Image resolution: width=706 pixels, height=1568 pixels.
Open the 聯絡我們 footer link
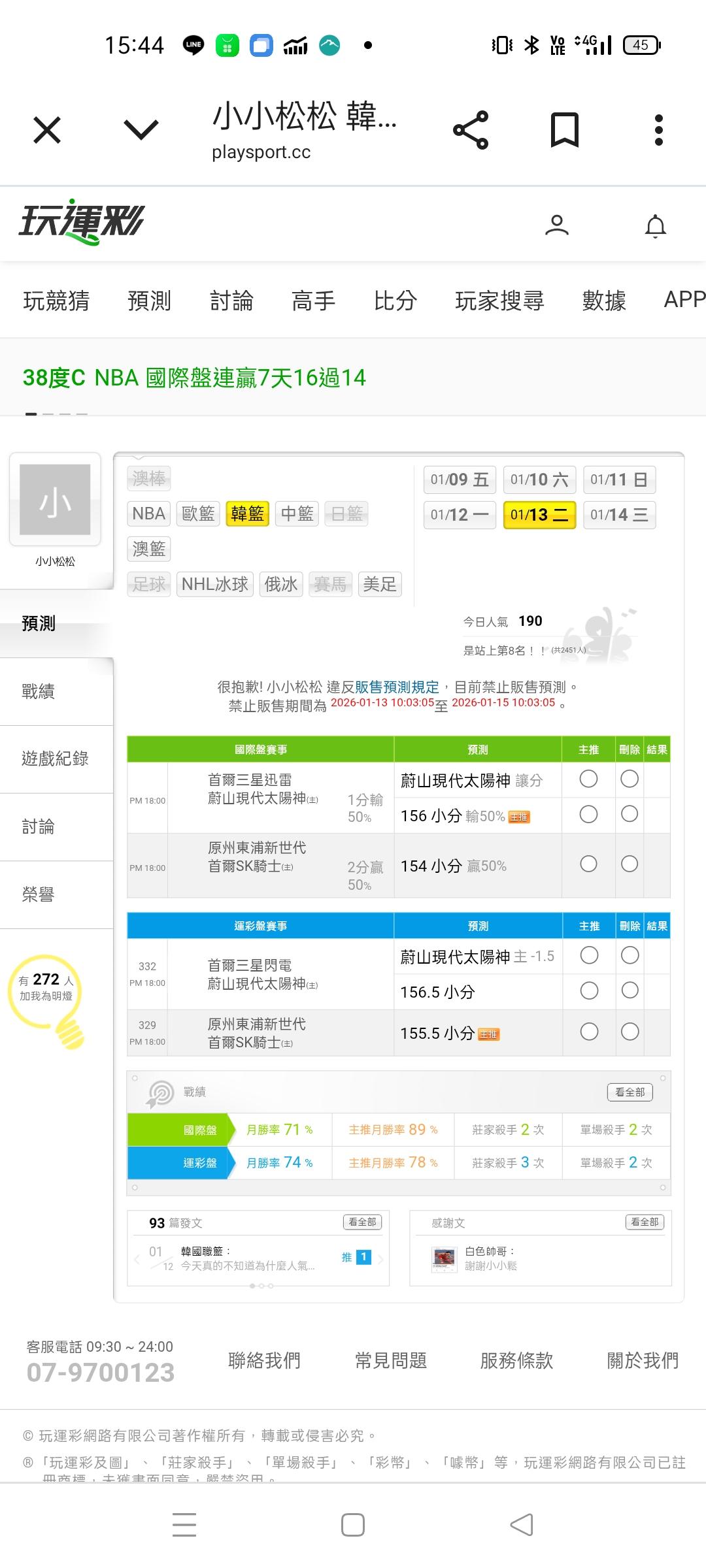pos(264,1361)
